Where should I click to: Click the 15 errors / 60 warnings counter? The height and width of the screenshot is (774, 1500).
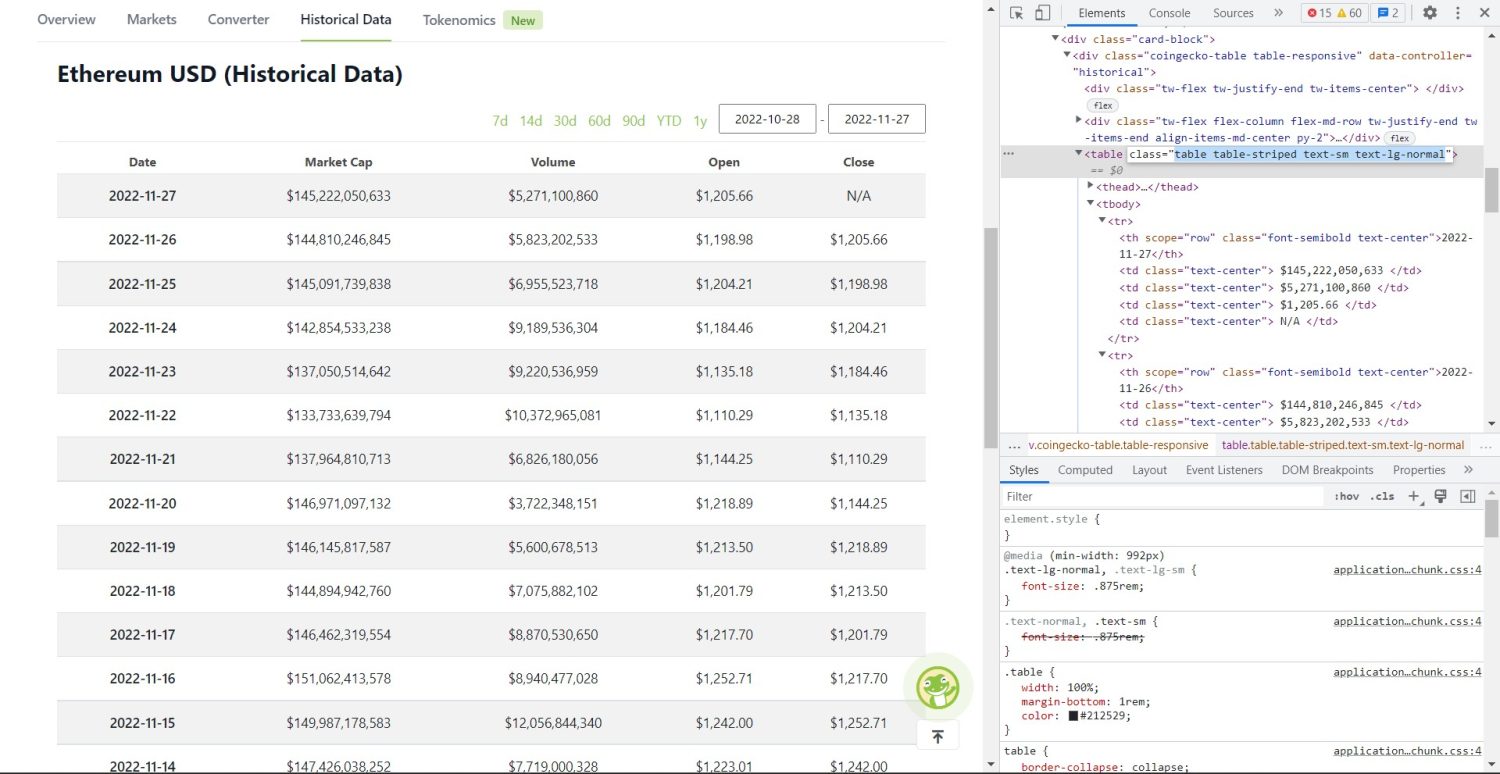pos(1333,13)
